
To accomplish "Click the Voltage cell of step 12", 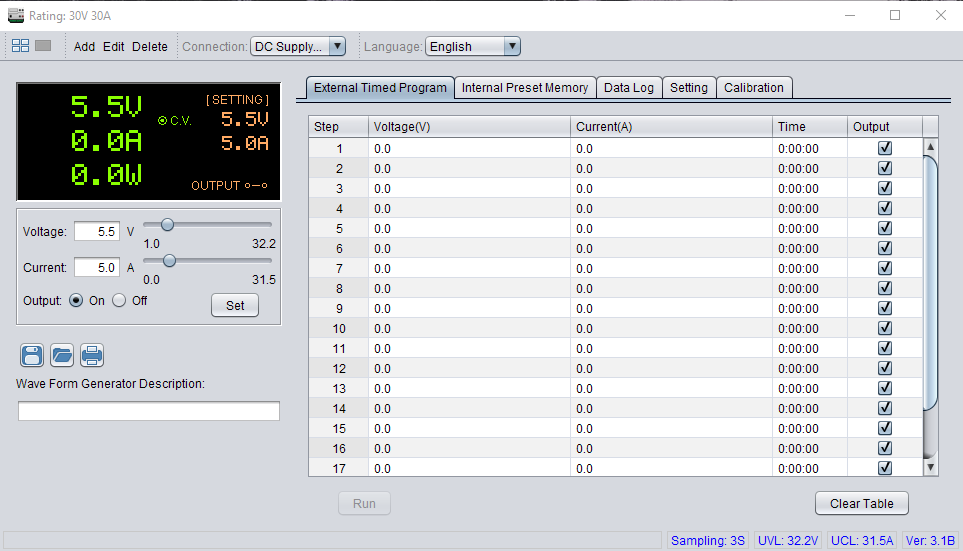I will (469, 368).
